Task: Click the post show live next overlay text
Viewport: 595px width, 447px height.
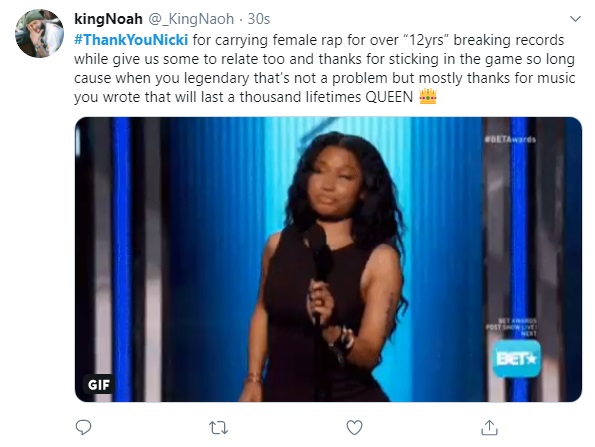Action: [x=512, y=327]
